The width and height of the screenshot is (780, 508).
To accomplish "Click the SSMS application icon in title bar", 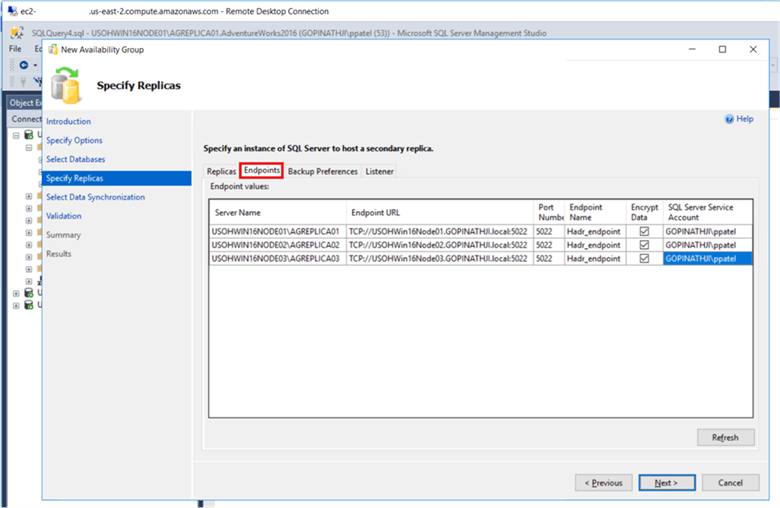I will tap(17, 33).
